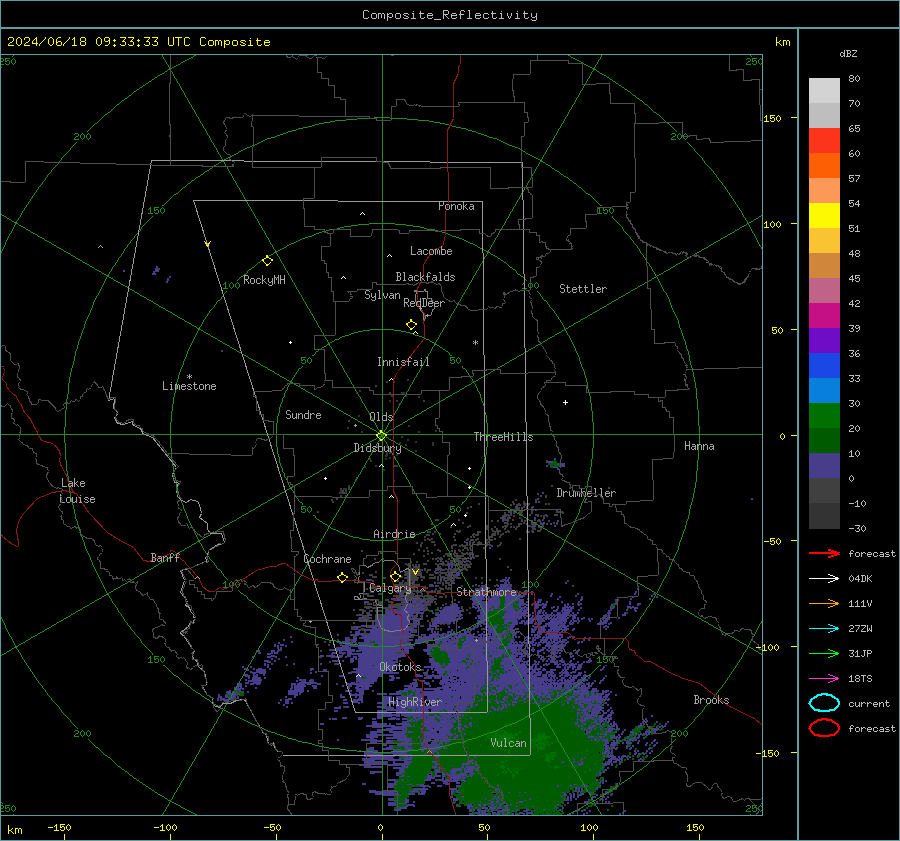Select the light gray 70-80 dBZ swatch
The image size is (900, 841).
point(824,90)
